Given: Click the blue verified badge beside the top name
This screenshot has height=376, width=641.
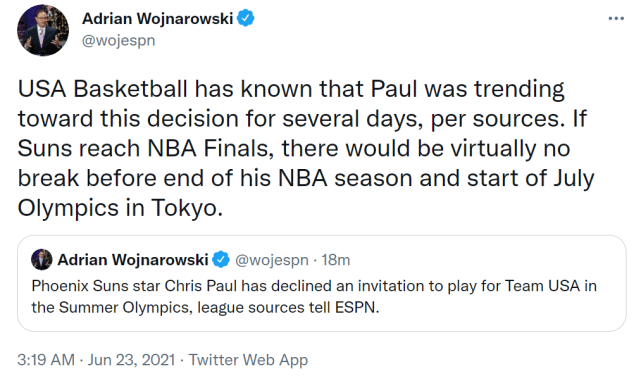Looking at the screenshot, I should coord(246,18).
